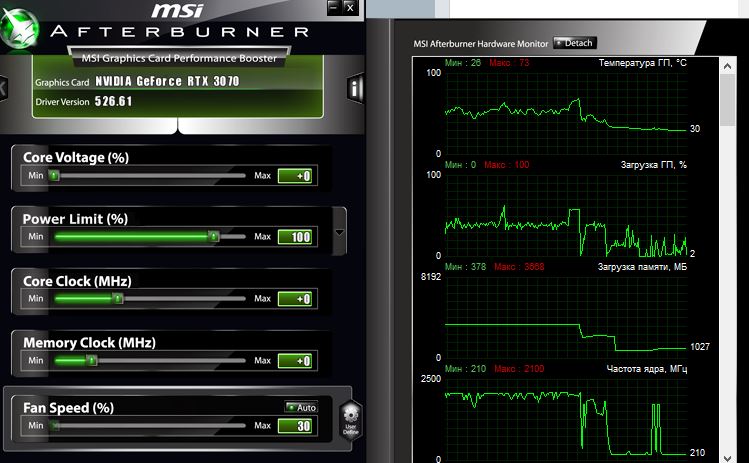Viewport: 749px width, 463px height.
Task: Click the monitor scrollbar down arrow
Action: (728, 458)
